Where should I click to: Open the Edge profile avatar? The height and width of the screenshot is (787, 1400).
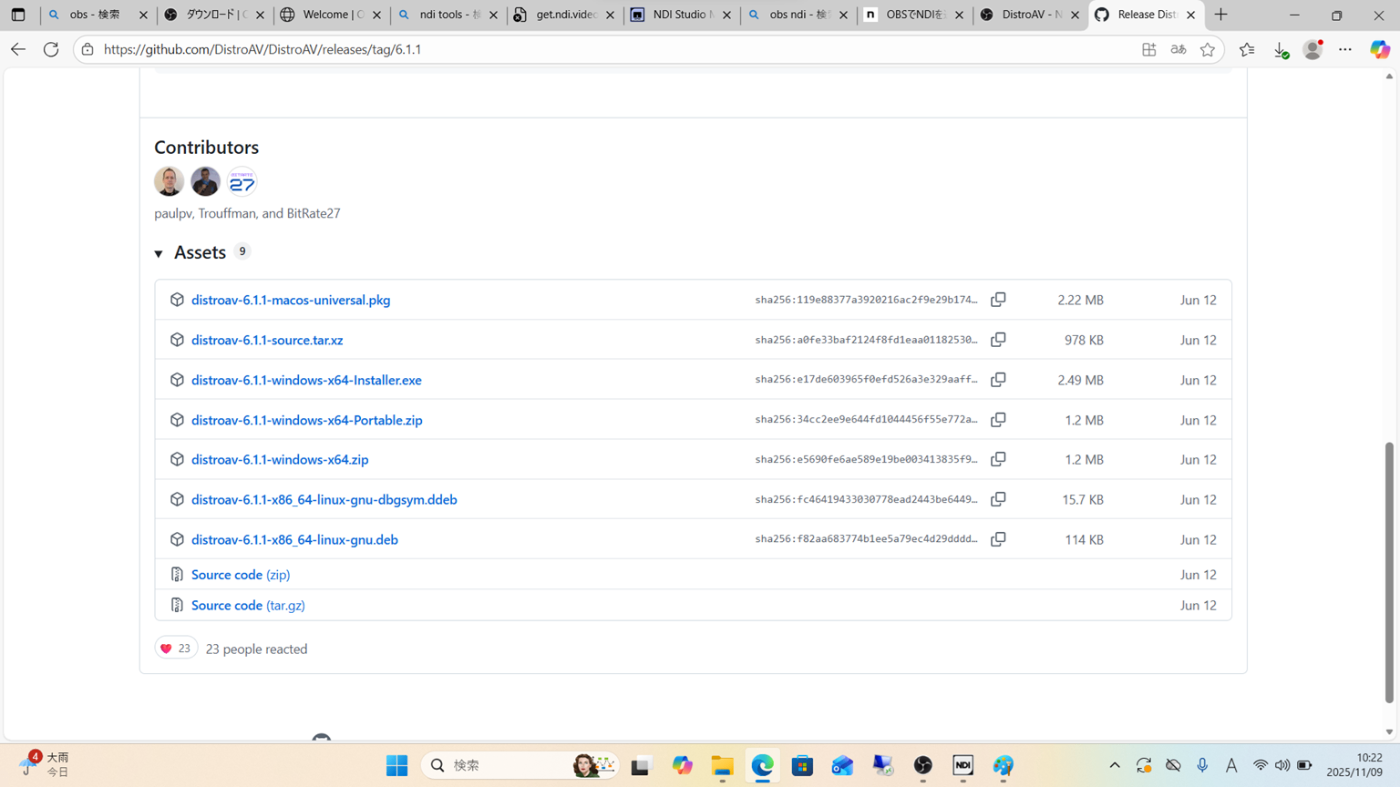pyautogui.click(x=1313, y=49)
